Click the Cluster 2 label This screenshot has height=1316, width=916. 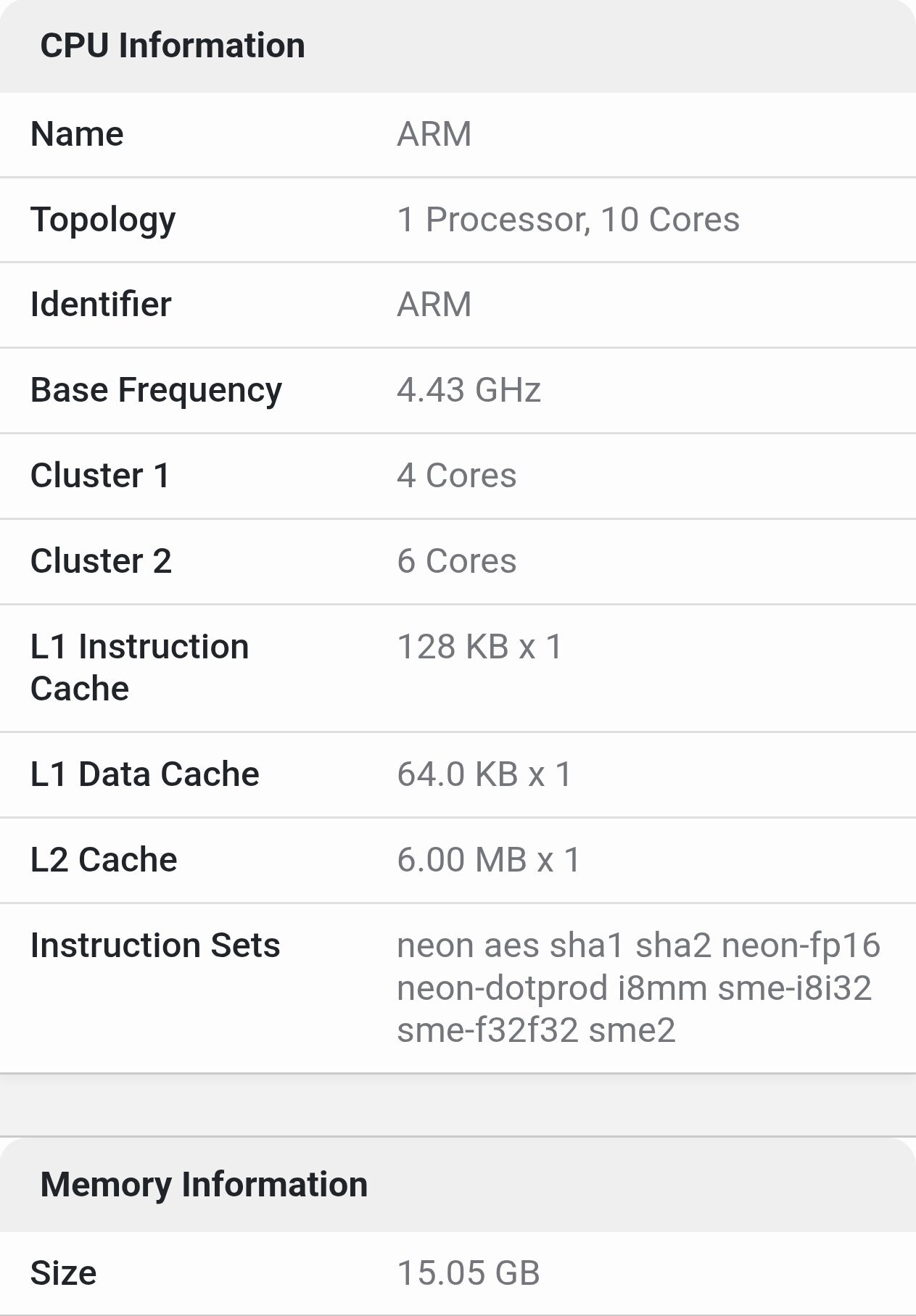(x=101, y=561)
